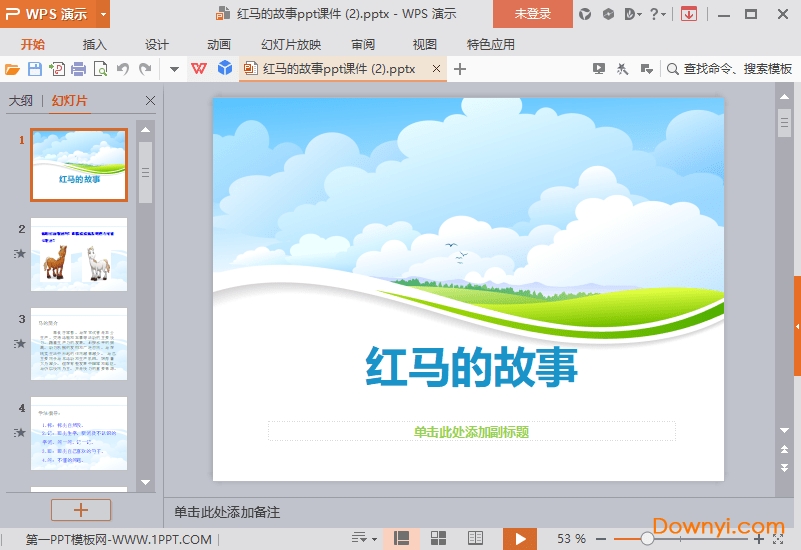801x550 pixels.
Task: Open the 视图 ribbon tab
Action: pyautogui.click(x=425, y=44)
